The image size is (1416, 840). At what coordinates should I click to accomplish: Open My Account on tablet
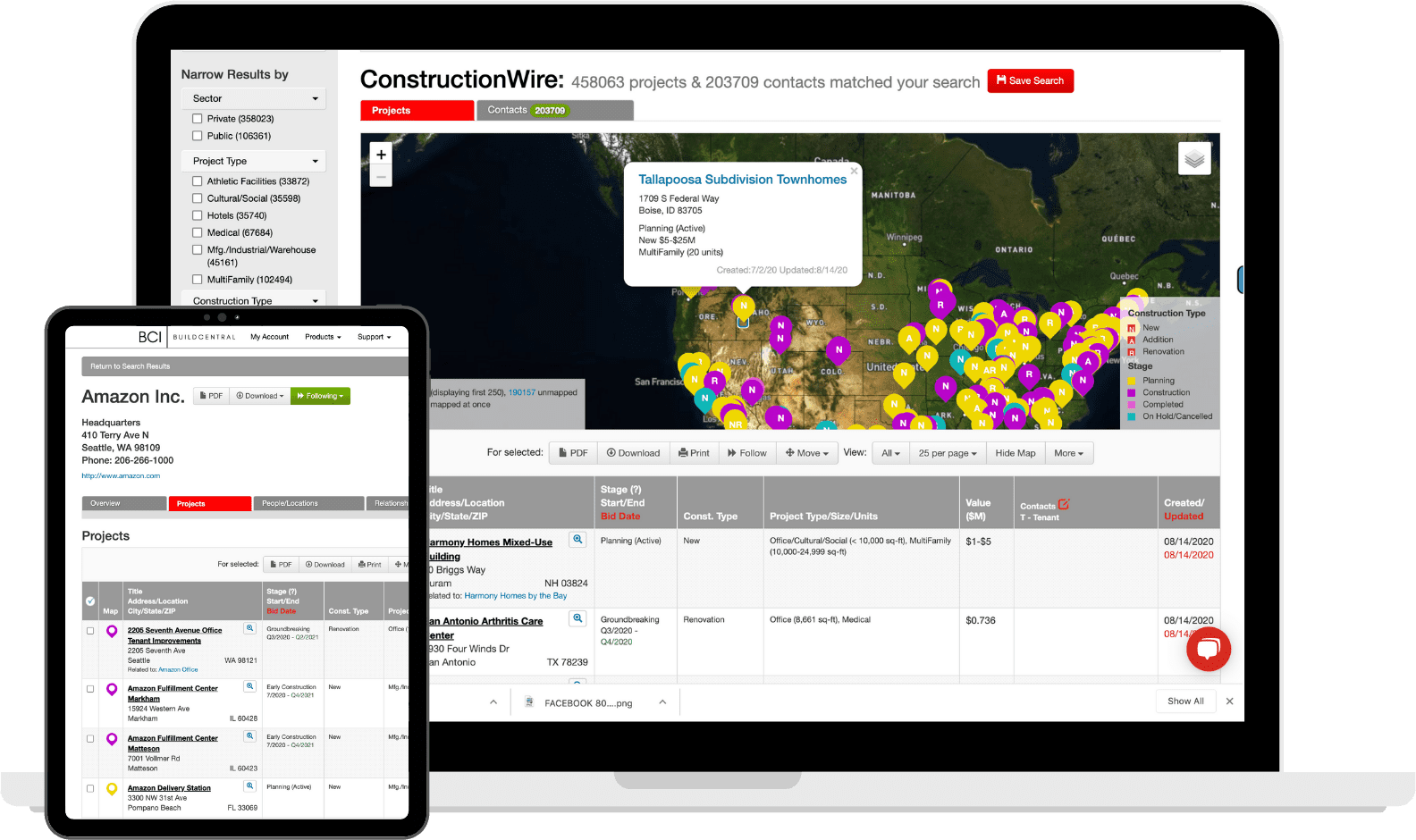point(269,337)
